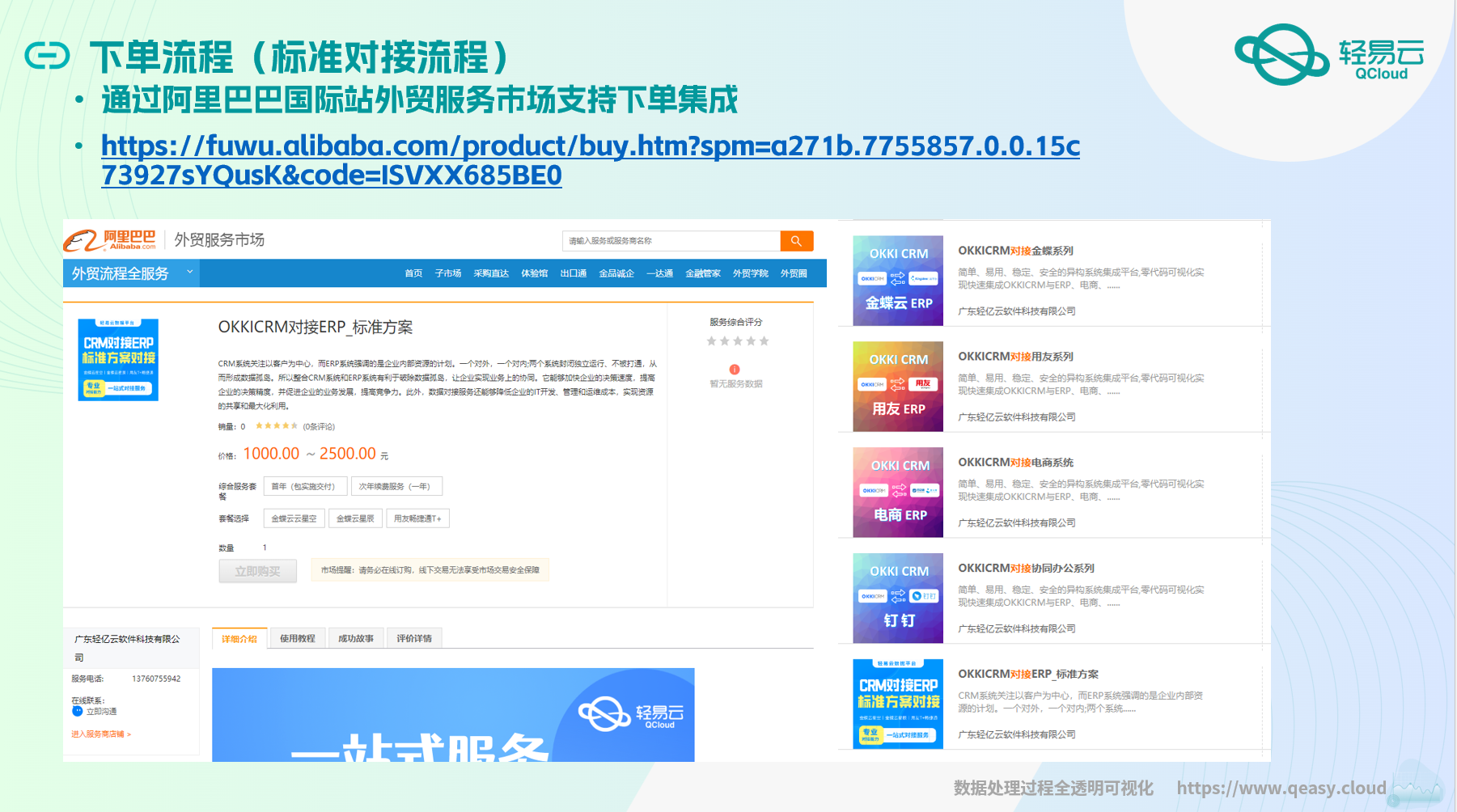1457x812 pixels.
Task: Click the 立即购买 button
Action: pos(257,571)
